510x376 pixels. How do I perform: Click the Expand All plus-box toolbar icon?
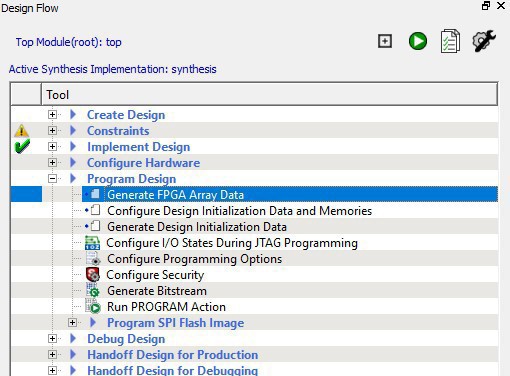(x=385, y=41)
